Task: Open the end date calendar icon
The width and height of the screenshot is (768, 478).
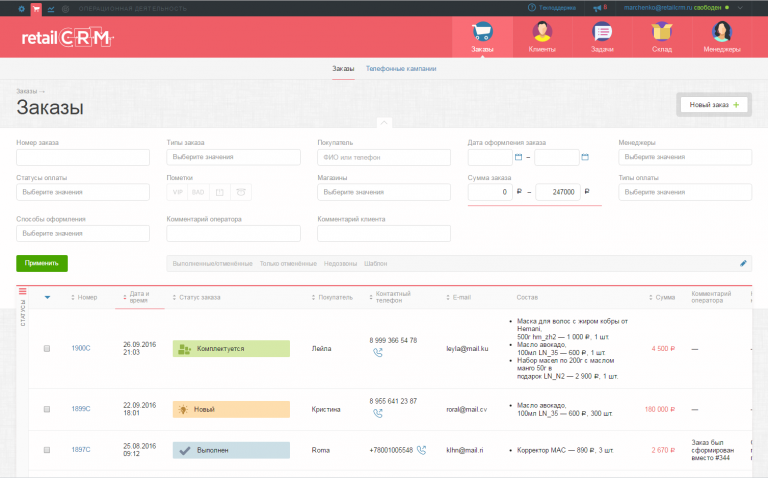Action: (585, 157)
